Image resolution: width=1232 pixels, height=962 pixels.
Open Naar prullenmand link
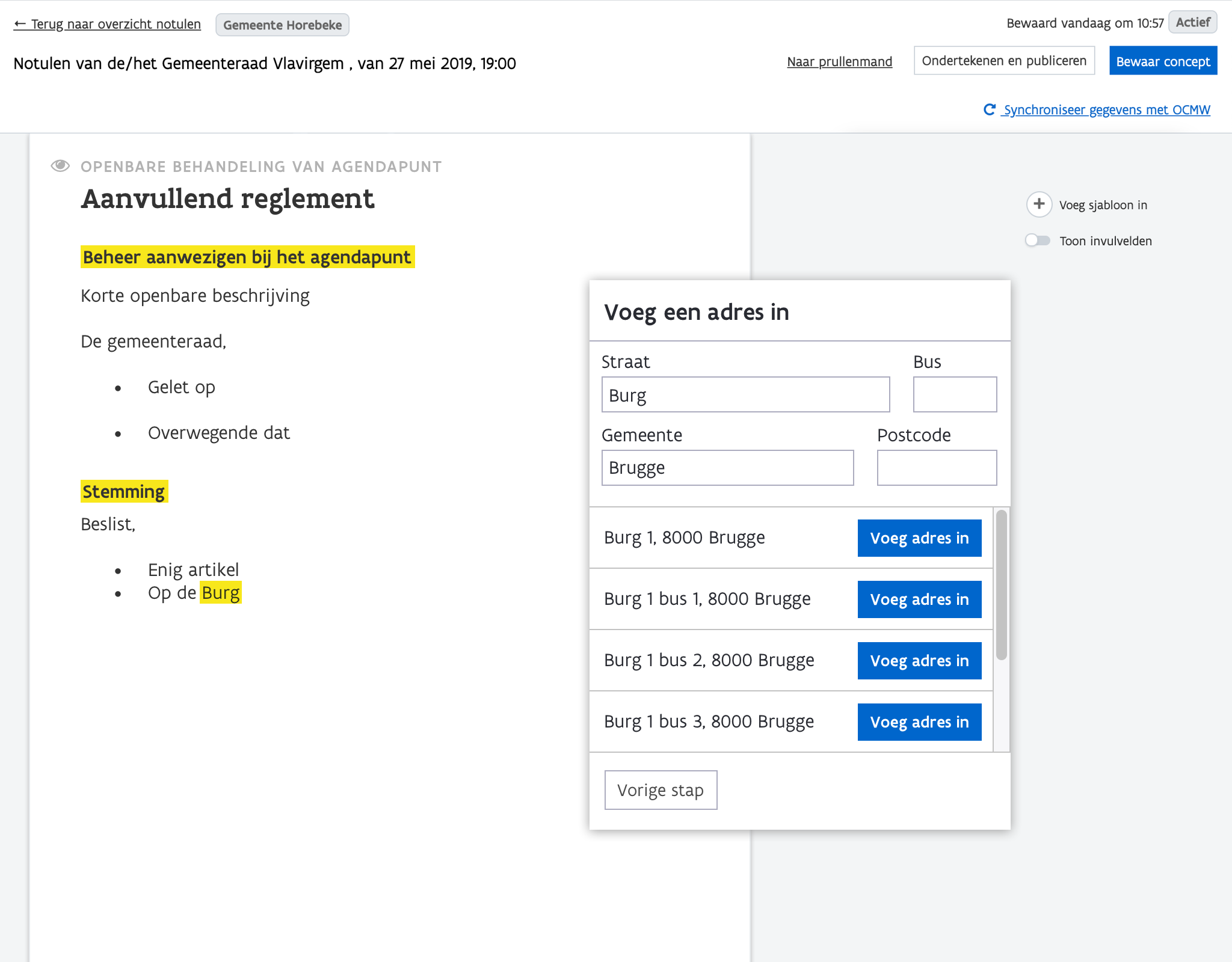point(839,61)
